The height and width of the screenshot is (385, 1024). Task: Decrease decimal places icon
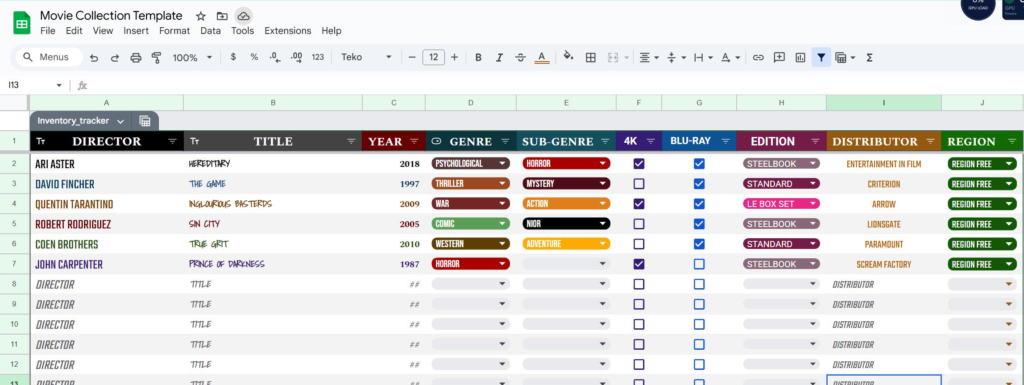point(275,57)
